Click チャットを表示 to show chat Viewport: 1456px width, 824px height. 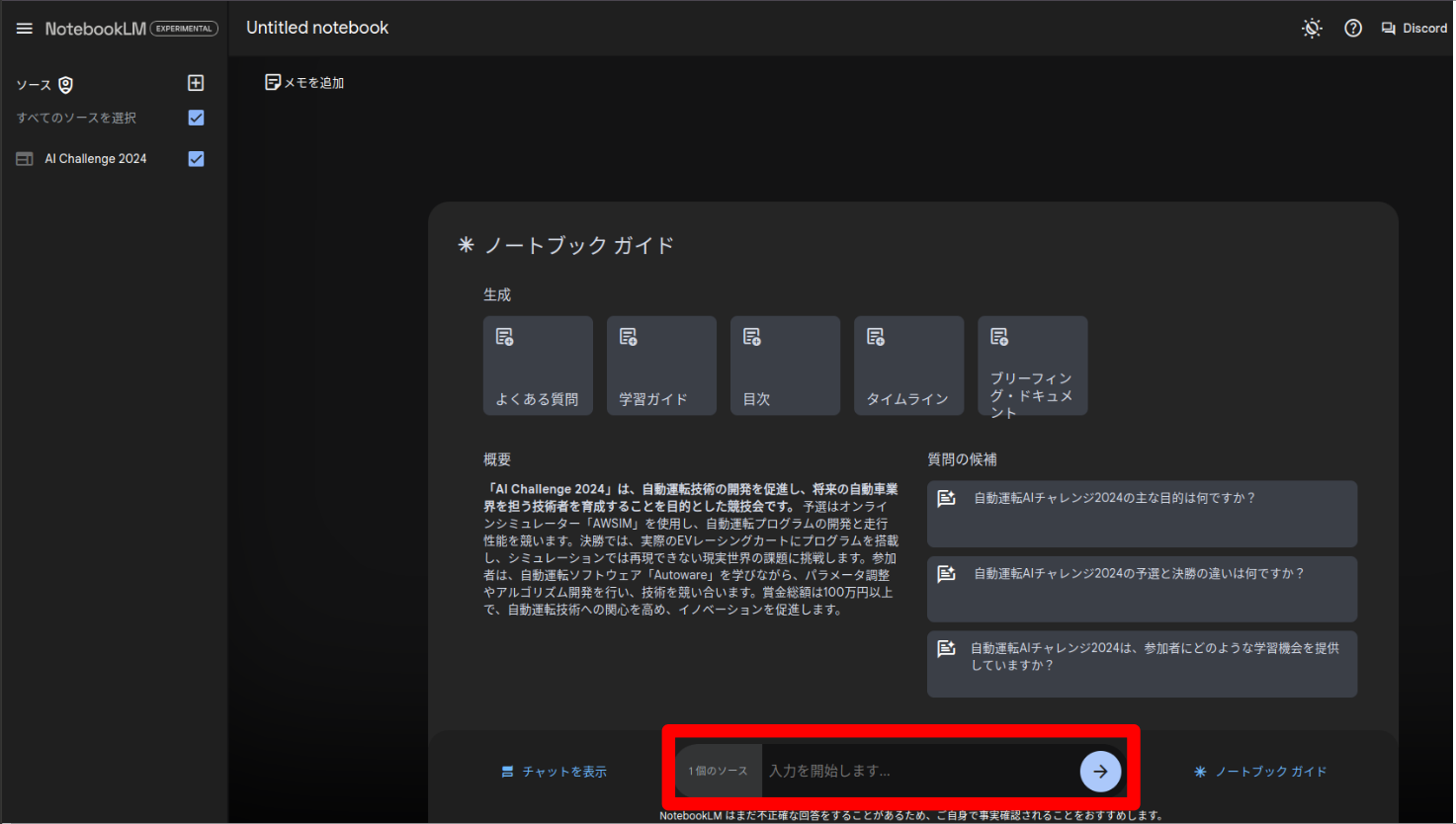click(x=554, y=772)
